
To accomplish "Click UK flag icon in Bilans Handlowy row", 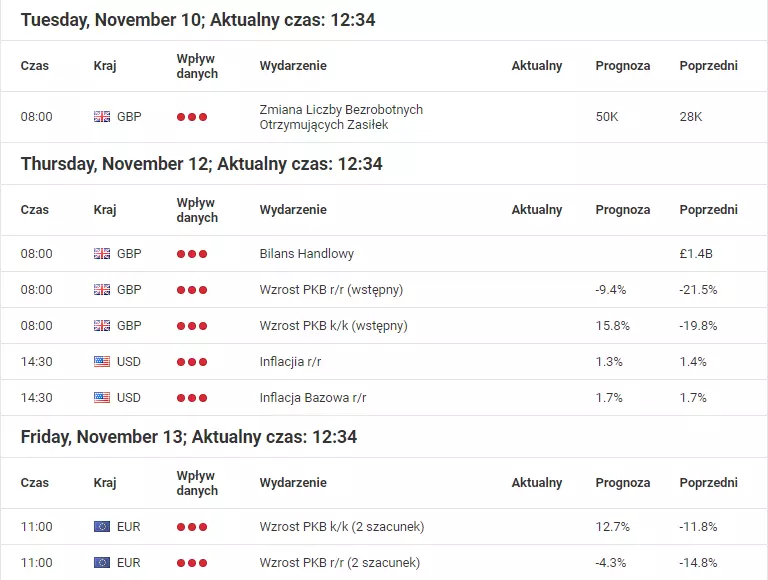I will [102, 254].
